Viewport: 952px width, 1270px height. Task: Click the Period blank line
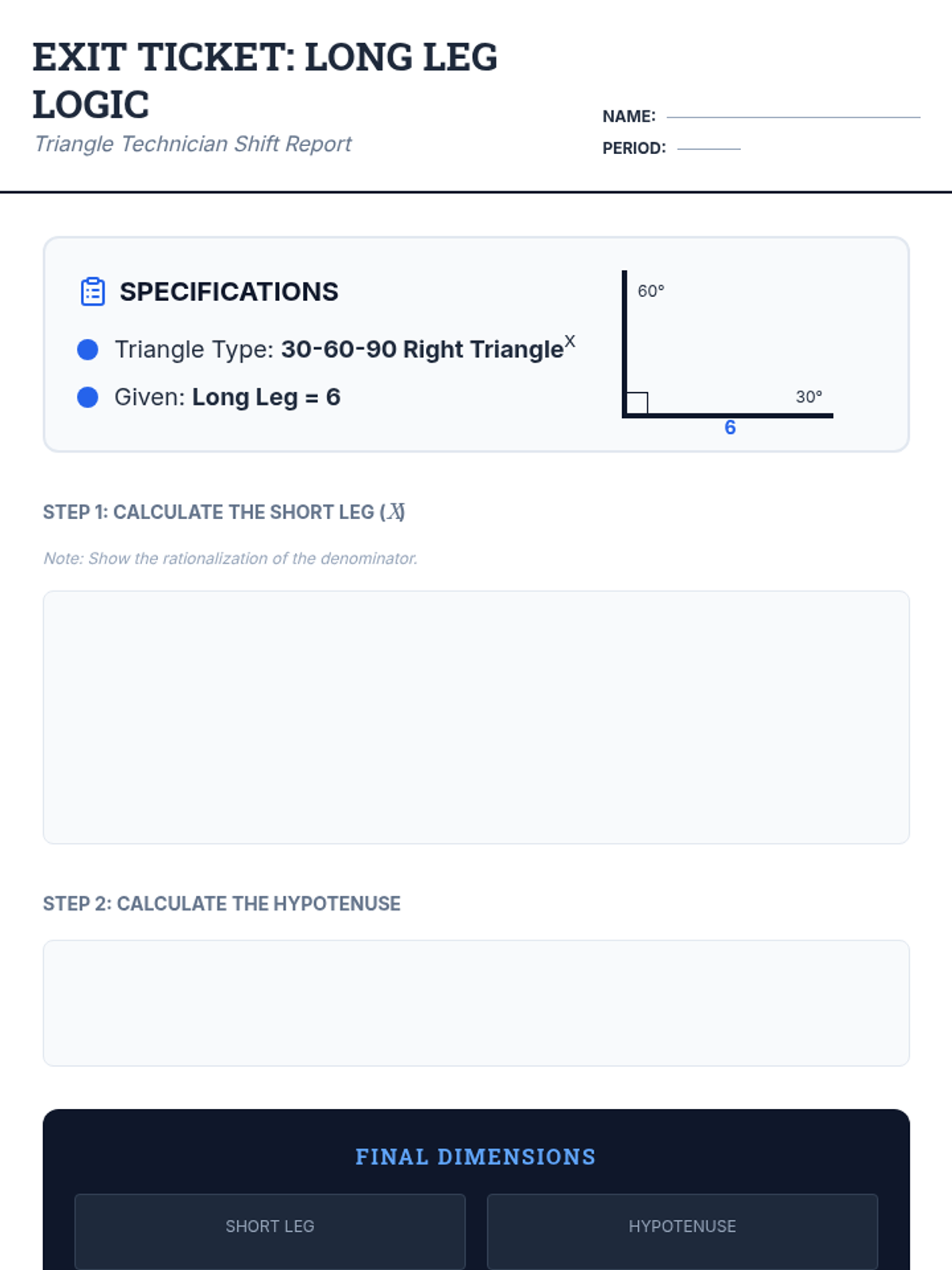pyautogui.click(x=708, y=148)
